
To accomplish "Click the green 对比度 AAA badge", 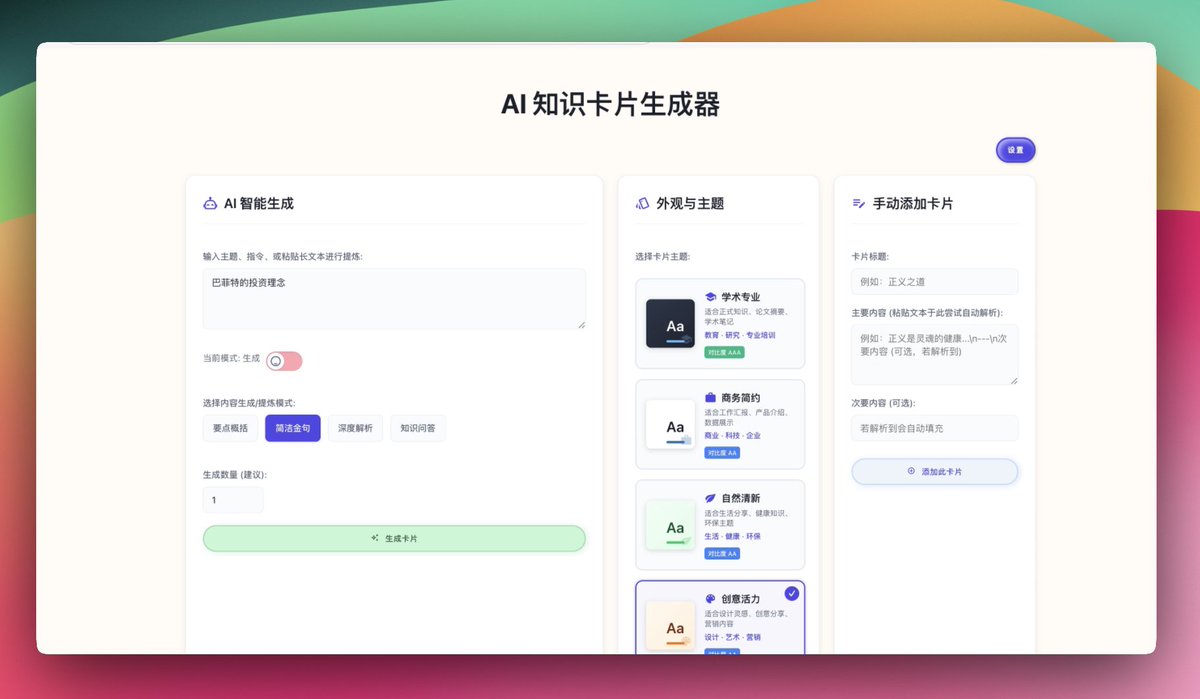I will pos(724,352).
